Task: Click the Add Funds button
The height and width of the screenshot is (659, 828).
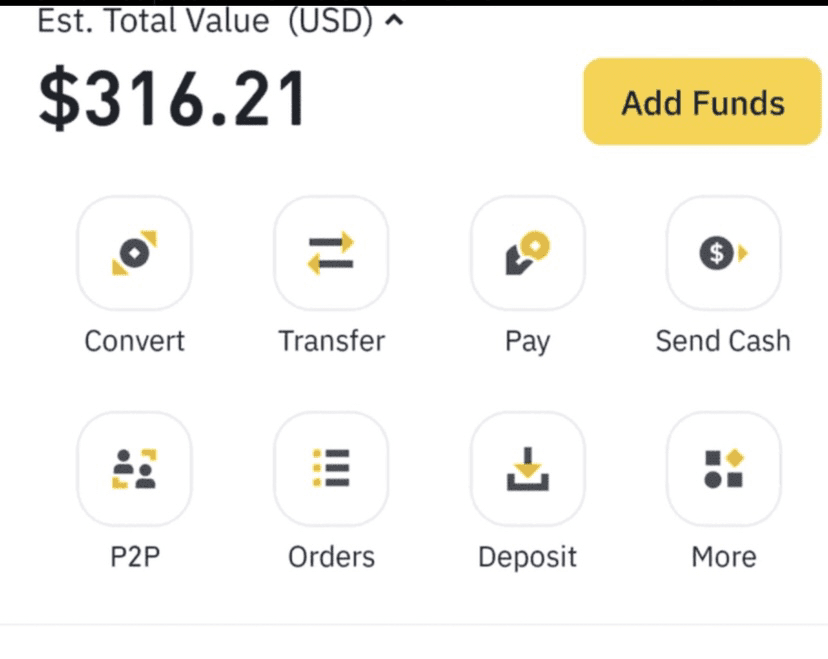Action: [x=702, y=102]
